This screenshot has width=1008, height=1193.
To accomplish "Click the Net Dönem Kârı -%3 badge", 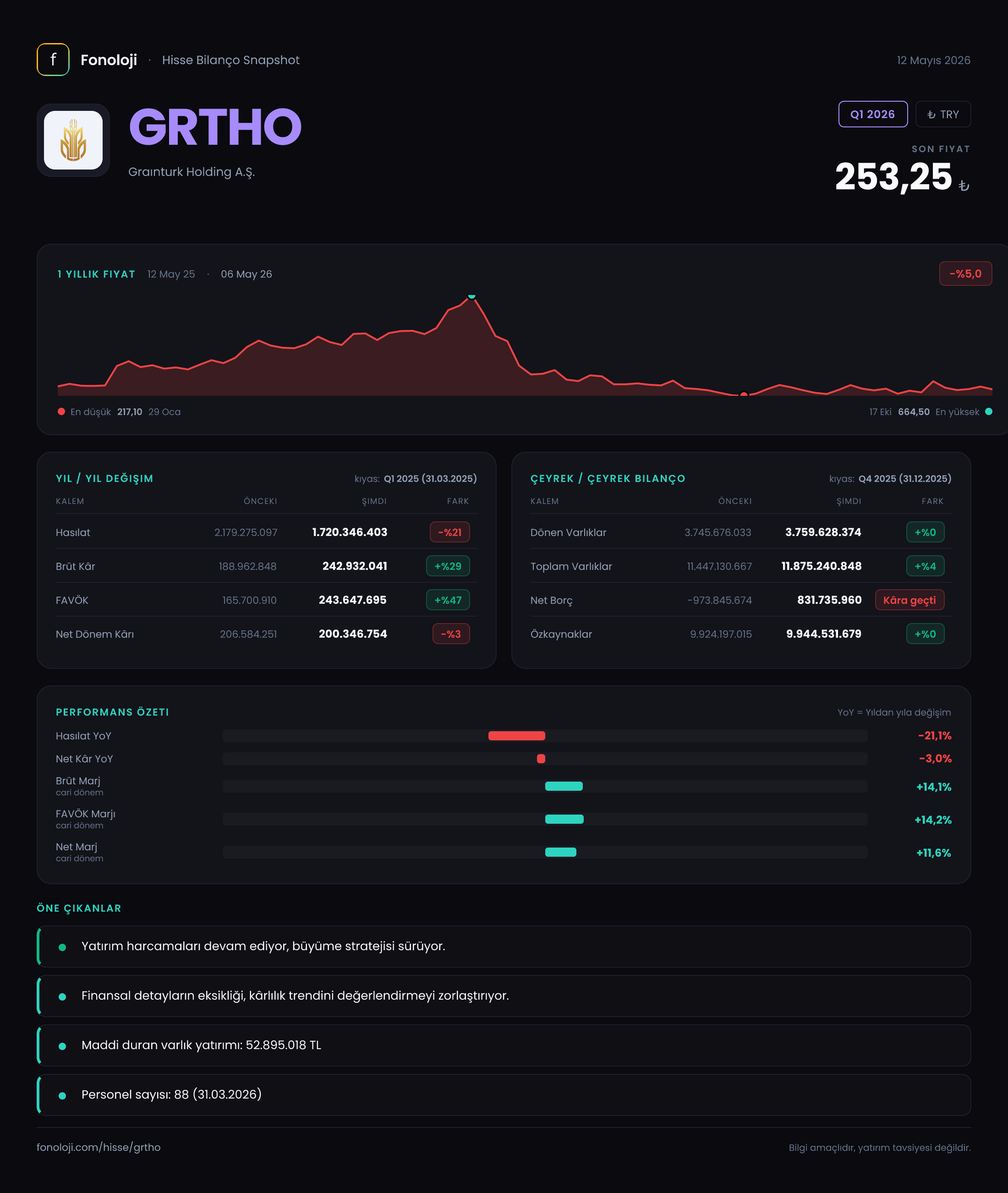I will tap(451, 634).
